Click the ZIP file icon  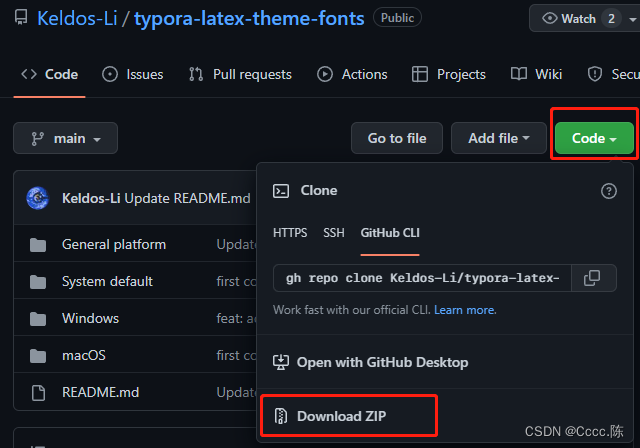click(281, 416)
